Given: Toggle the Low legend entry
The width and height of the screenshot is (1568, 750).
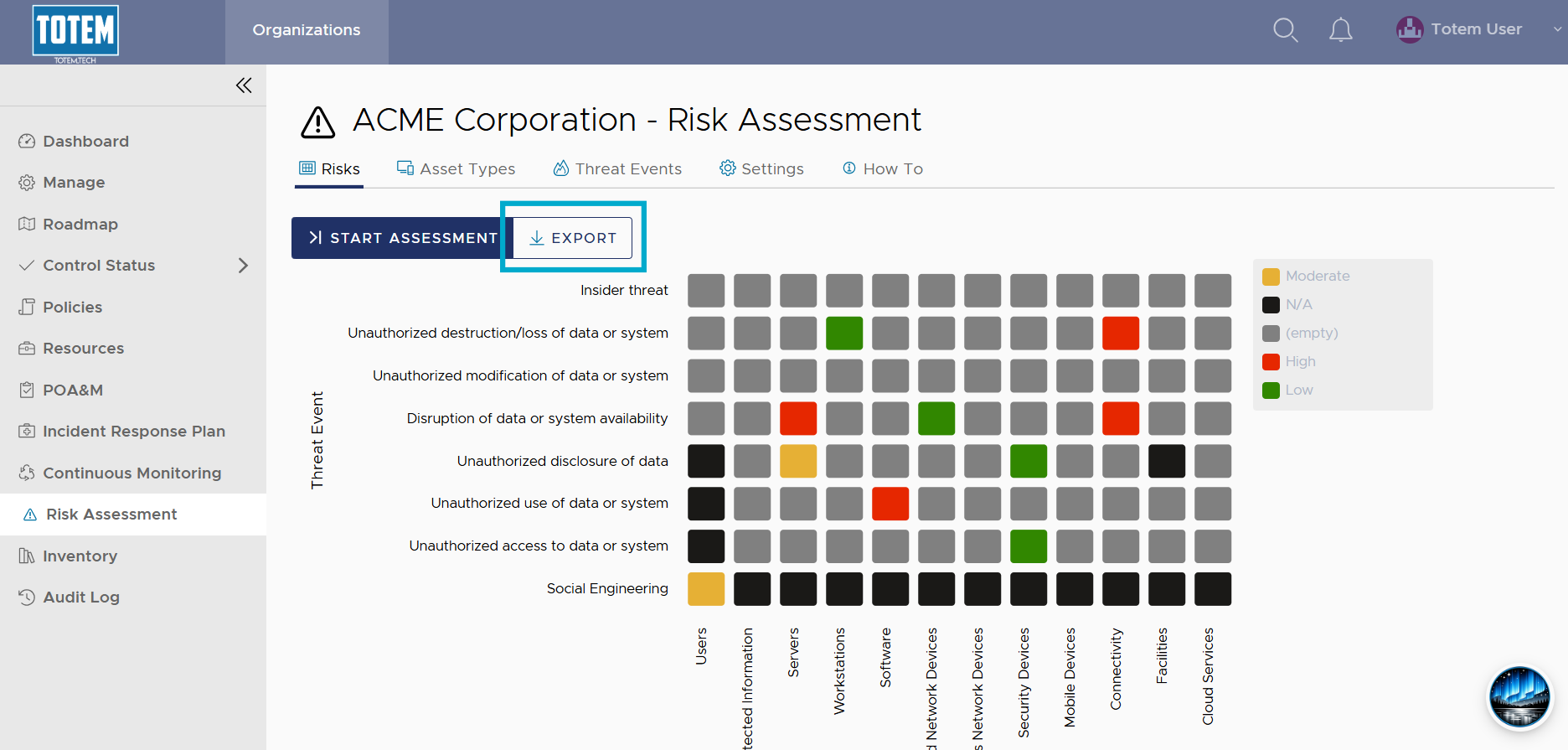Looking at the screenshot, I should tap(1287, 391).
